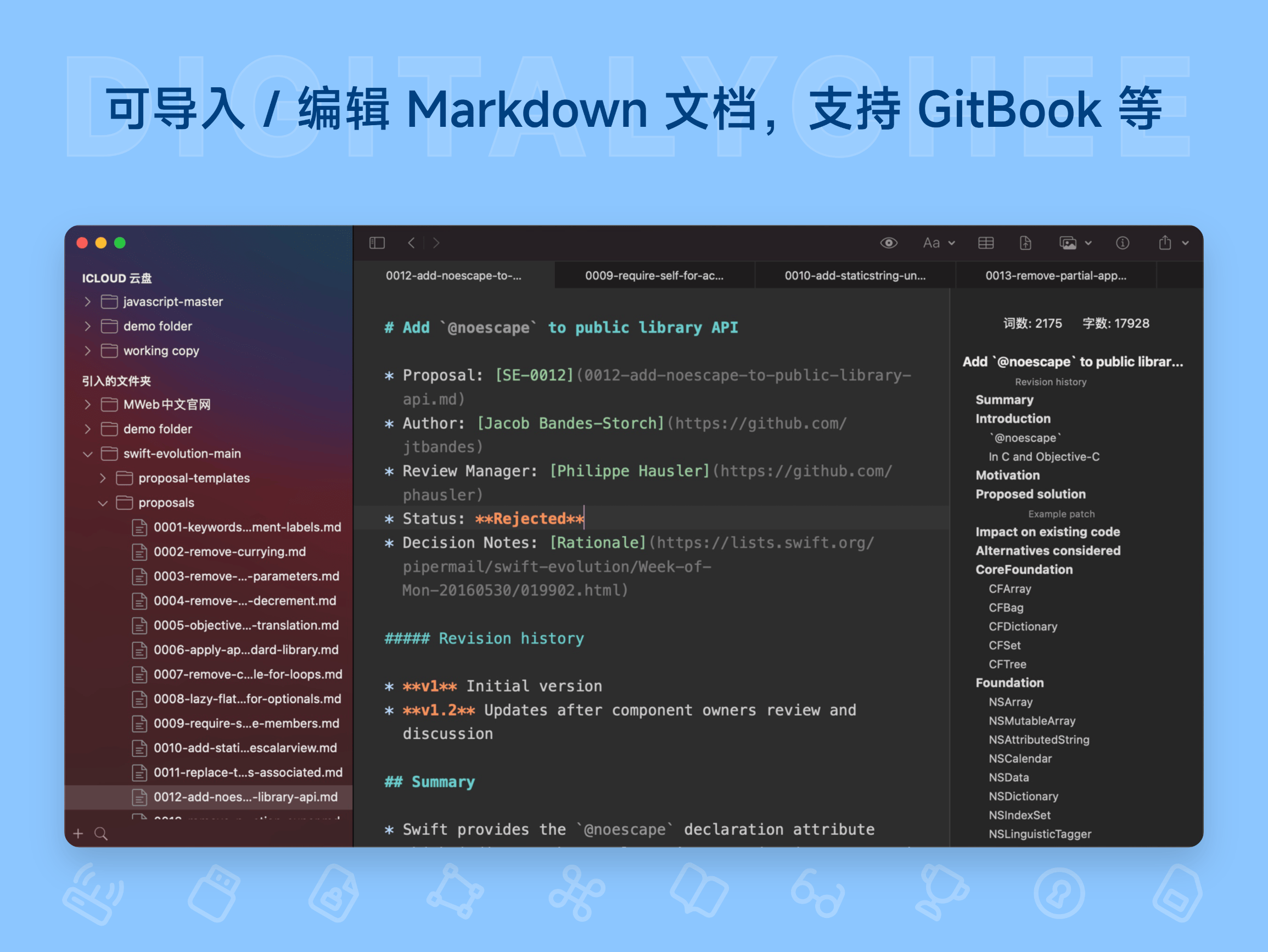Toggle the sidebar visibility icon
Image resolution: width=1268 pixels, height=952 pixels.
pos(377,243)
